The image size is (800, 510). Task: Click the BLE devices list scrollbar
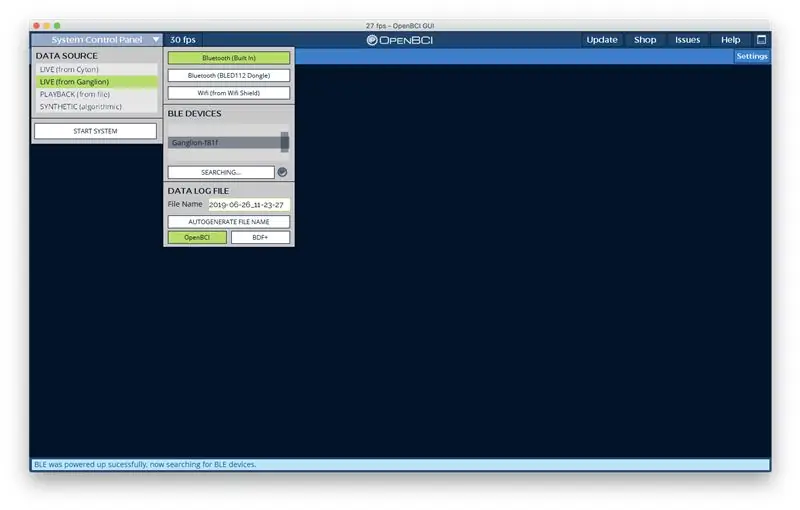[285, 142]
